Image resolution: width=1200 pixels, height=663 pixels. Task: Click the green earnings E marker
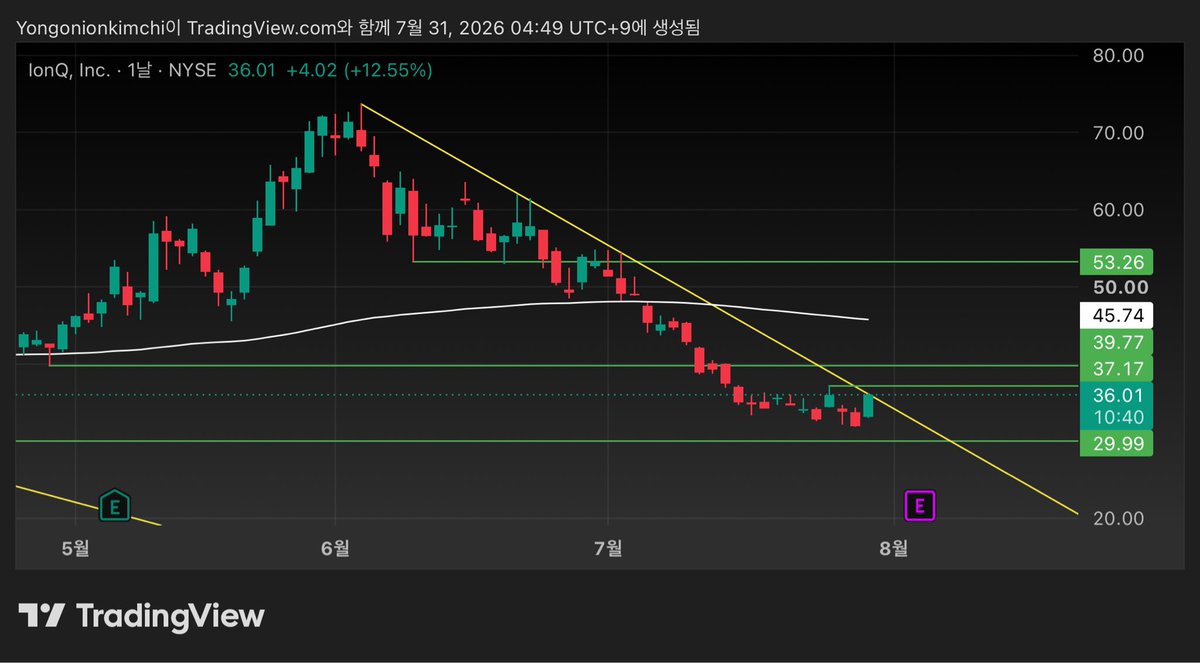116,506
